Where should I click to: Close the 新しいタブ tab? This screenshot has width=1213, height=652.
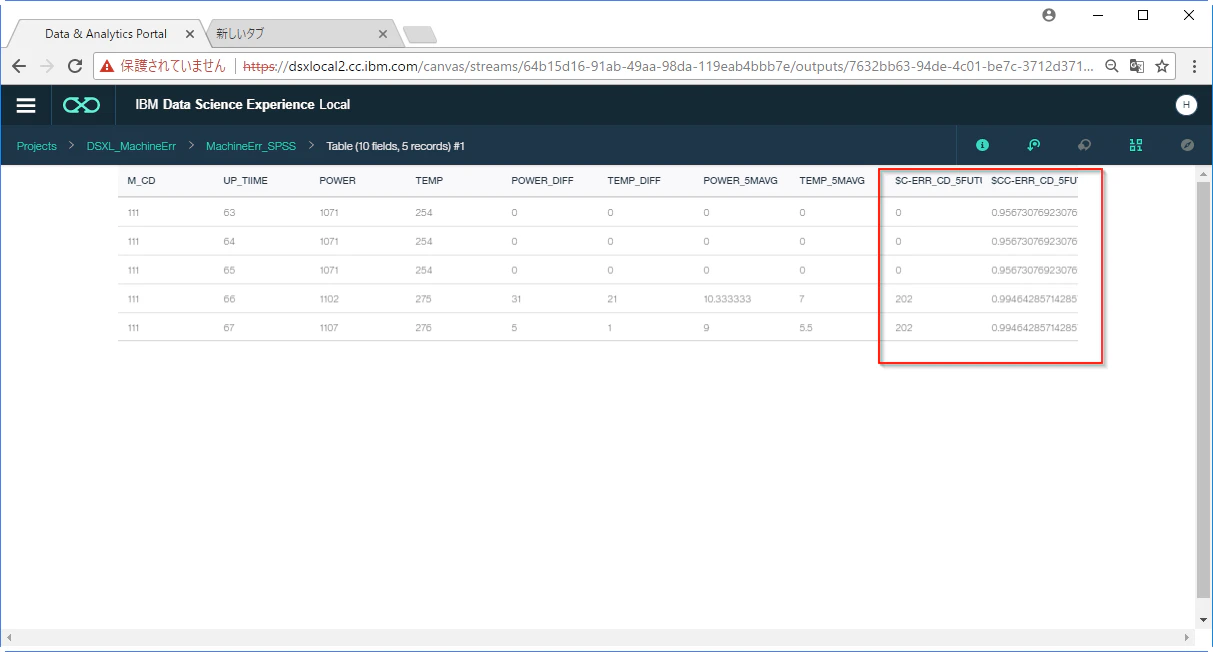coord(382,34)
